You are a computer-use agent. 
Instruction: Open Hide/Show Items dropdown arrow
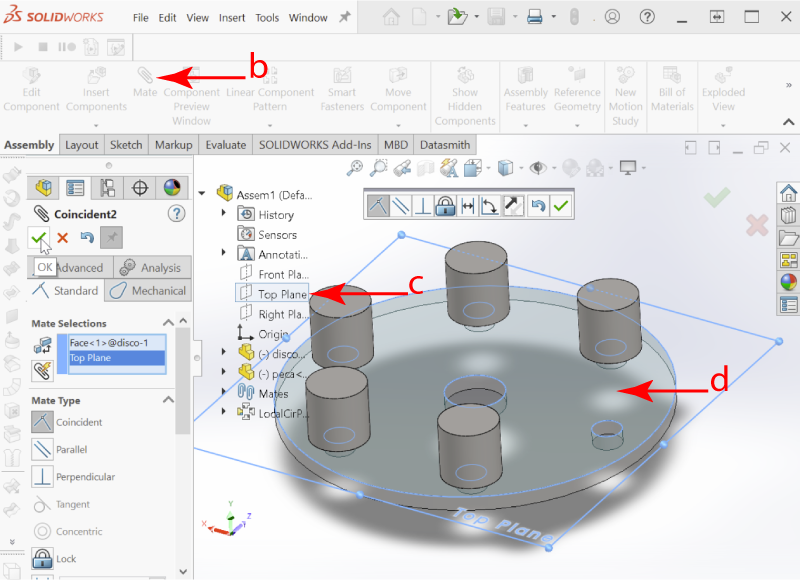554,168
